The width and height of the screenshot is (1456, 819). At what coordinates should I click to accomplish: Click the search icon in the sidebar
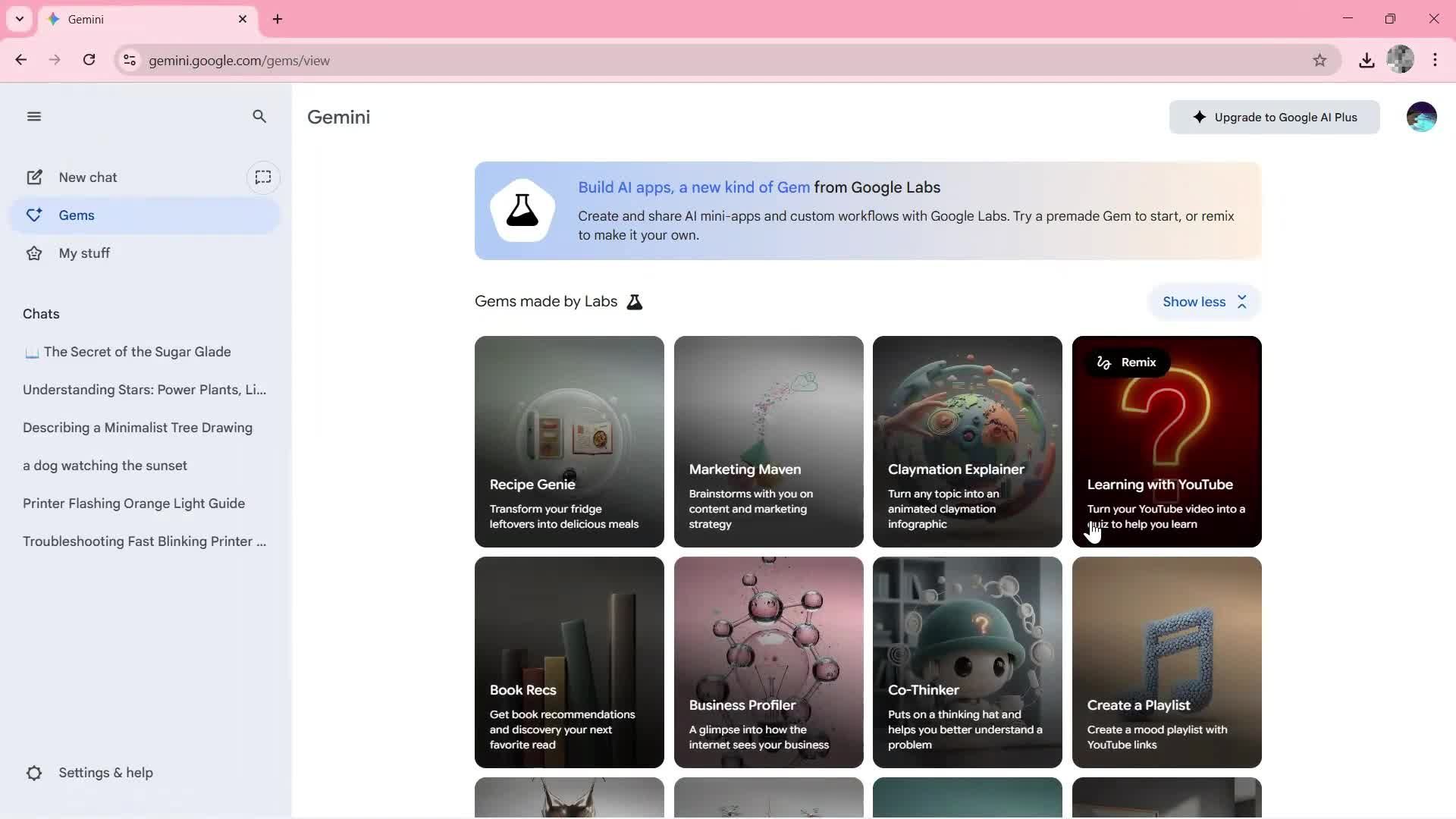pyautogui.click(x=259, y=117)
